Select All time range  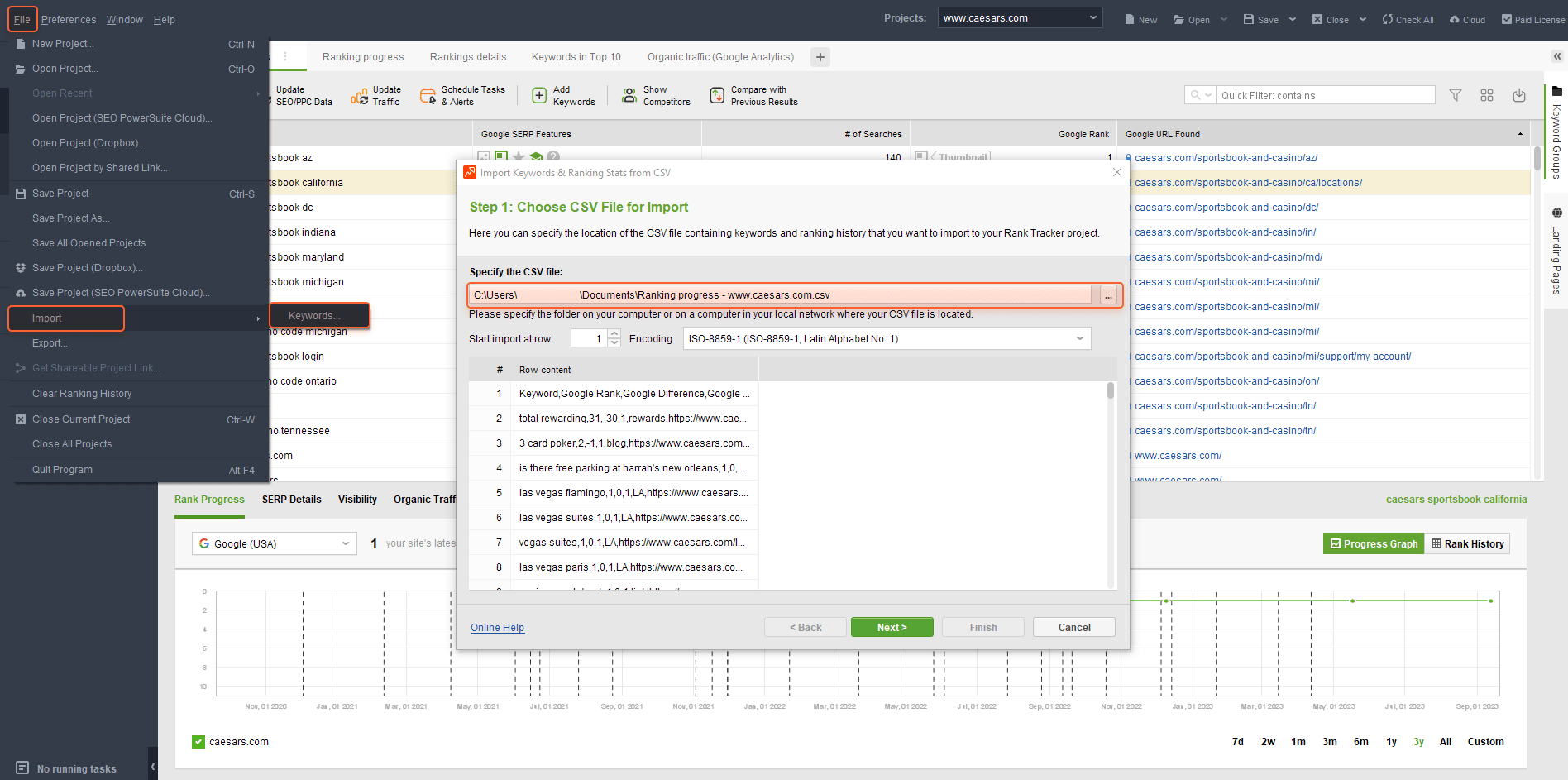tap(1446, 742)
